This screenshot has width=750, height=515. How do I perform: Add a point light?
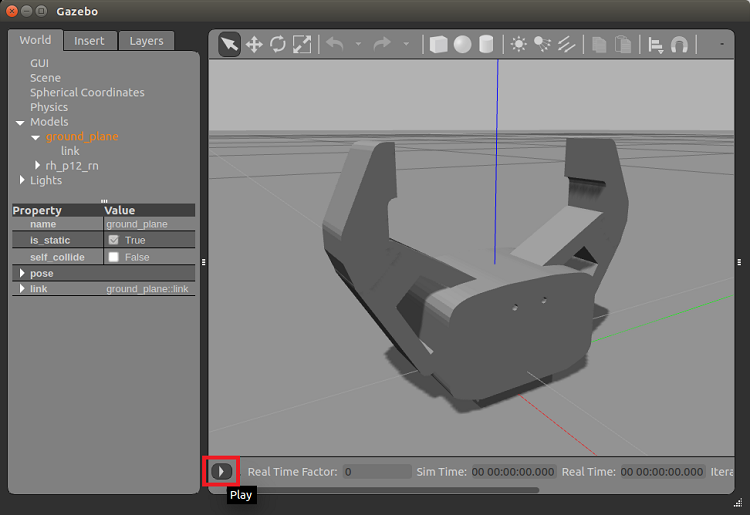click(x=519, y=44)
